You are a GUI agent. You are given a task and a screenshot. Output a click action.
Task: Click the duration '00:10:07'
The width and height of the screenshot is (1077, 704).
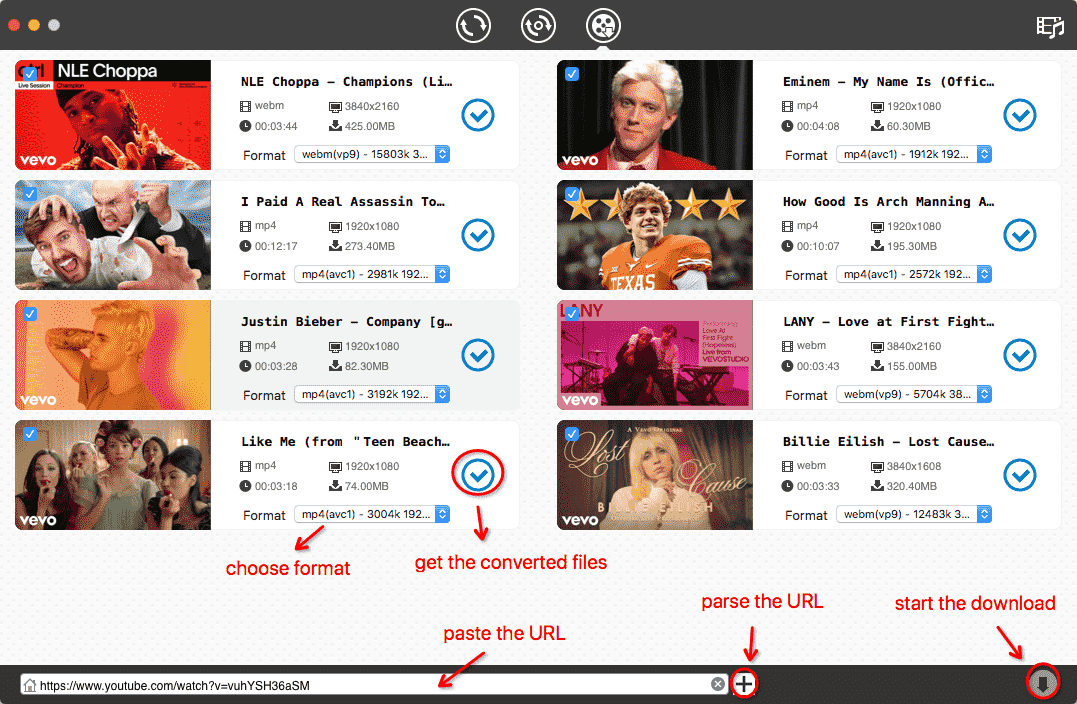[818, 247]
